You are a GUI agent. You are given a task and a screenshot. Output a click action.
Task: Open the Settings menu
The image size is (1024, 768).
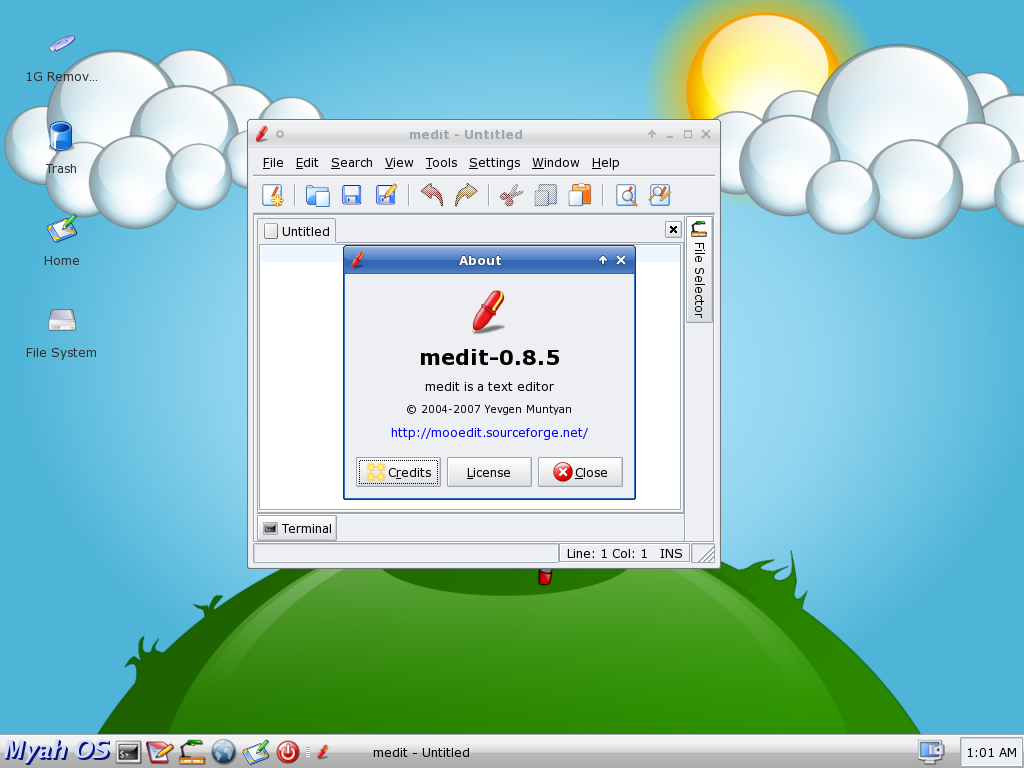tap(494, 163)
